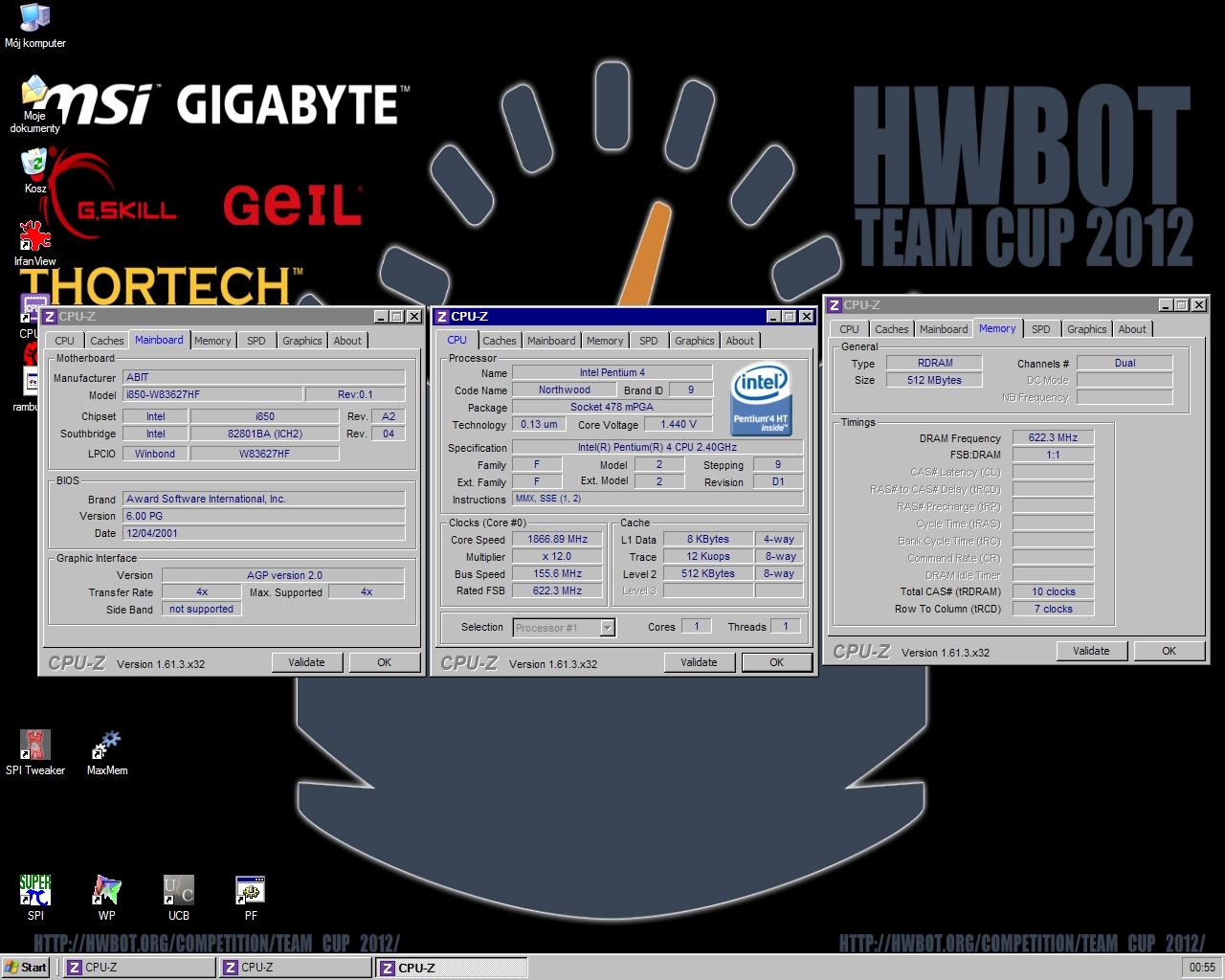This screenshot has width=1225, height=980.
Task: Open the Processor #1 selection dropdown
Action: pyautogui.click(x=565, y=628)
